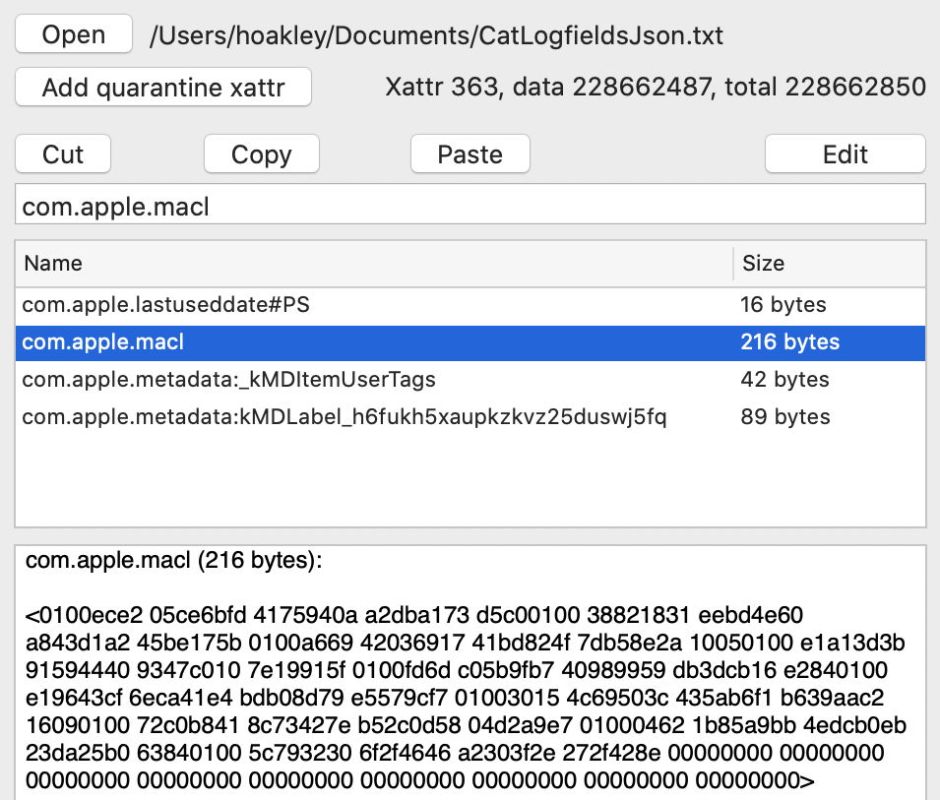Click the 89 bytes size cell
The height and width of the screenshot is (800, 940).
(x=784, y=417)
